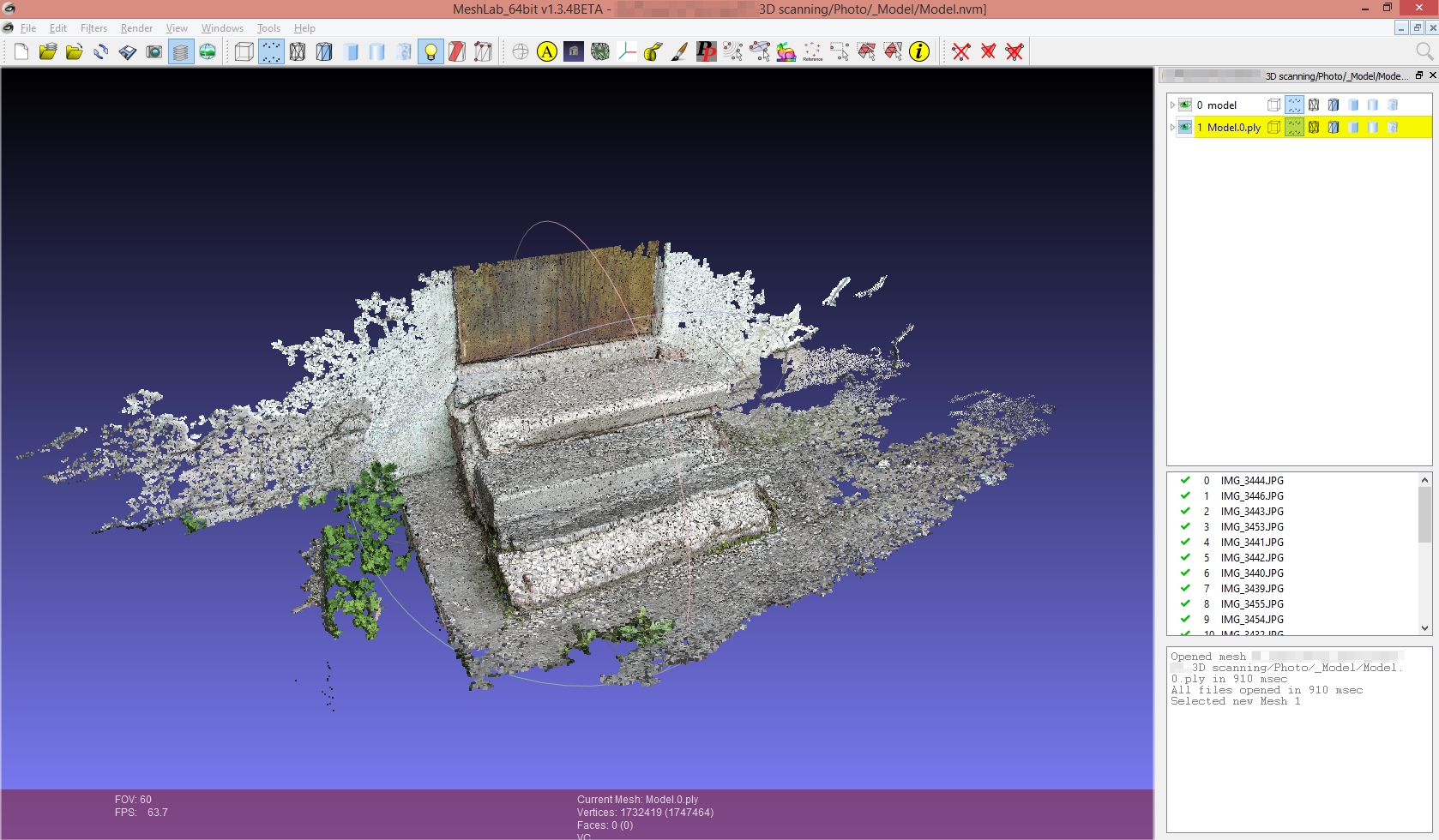Open the Tools menu

268,28
